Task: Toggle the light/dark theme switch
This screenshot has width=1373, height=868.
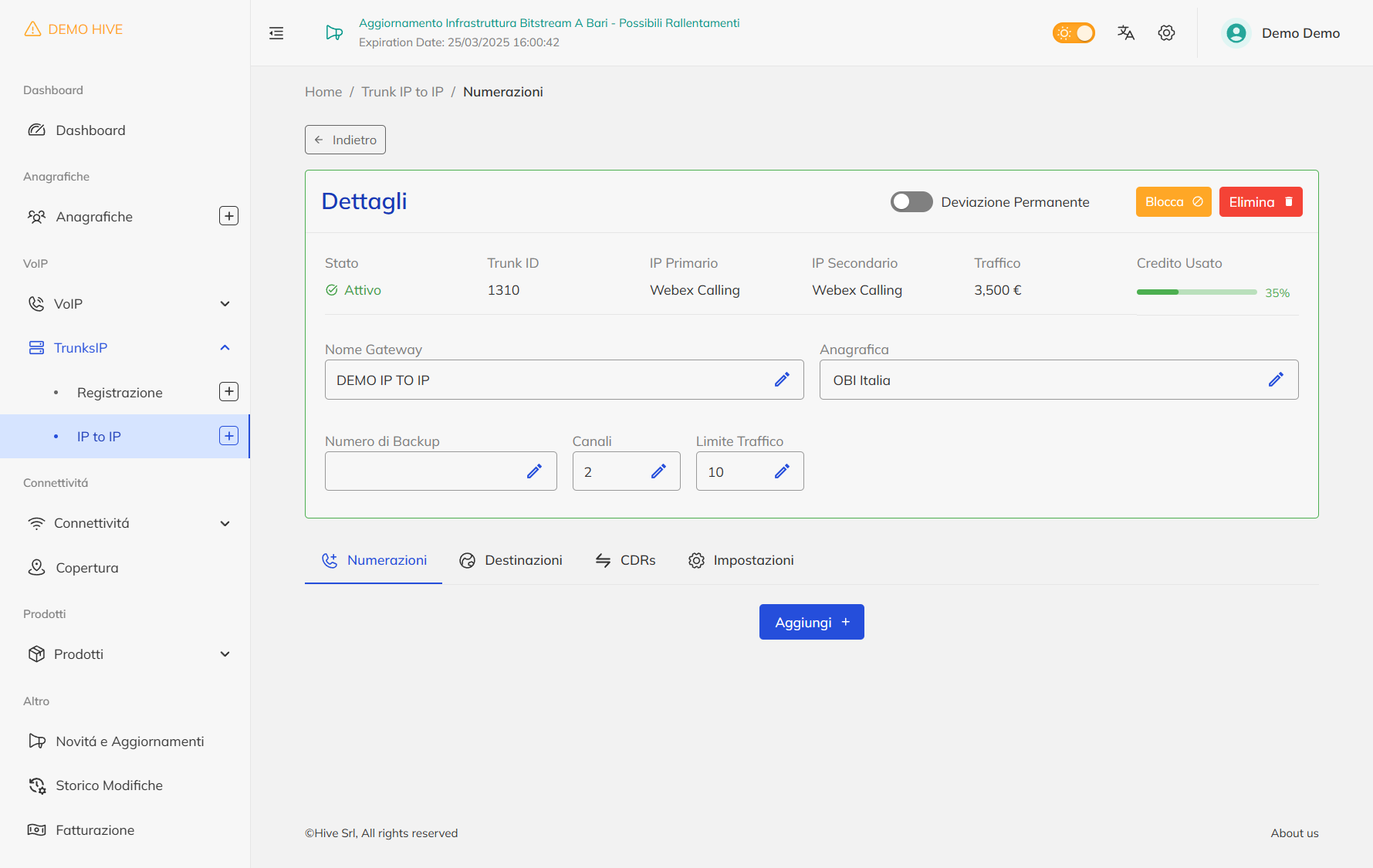Action: 1074,33
